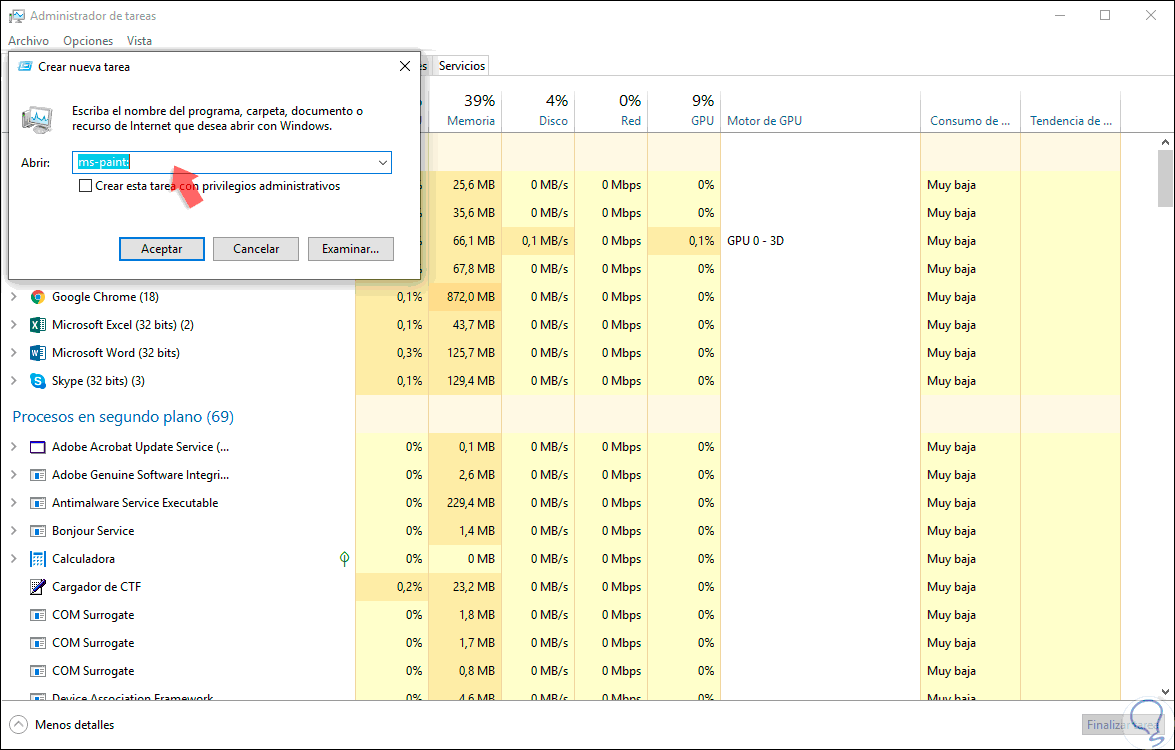Viewport: 1175px width, 750px height.
Task: Click the Adobe Acrobat Update Service icon
Action: [38, 447]
